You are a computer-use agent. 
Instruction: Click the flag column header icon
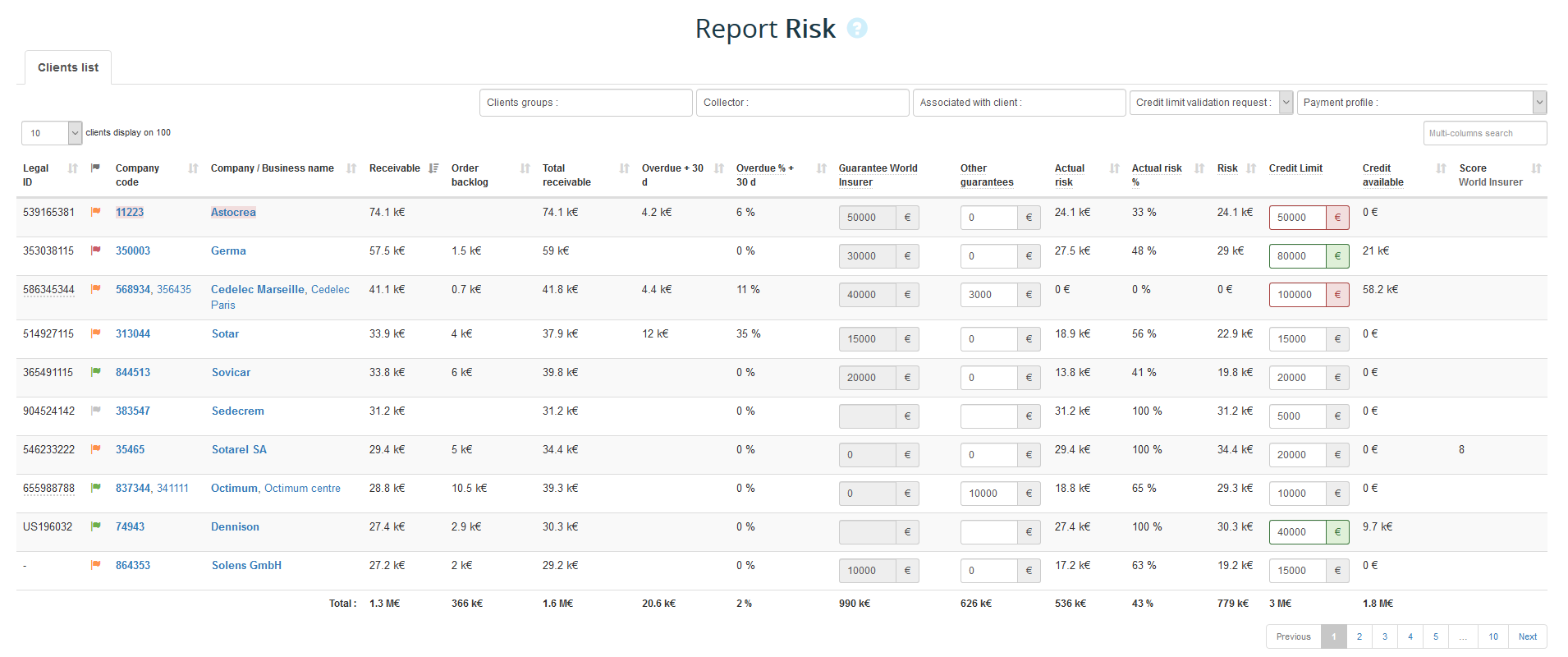[x=95, y=168]
